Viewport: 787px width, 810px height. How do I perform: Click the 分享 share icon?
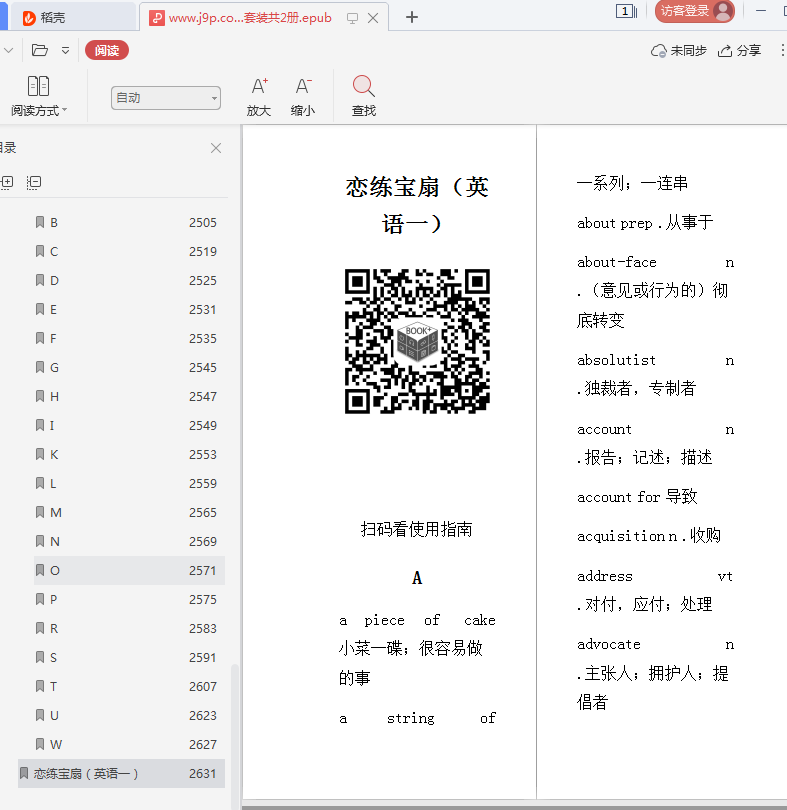coord(725,51)
